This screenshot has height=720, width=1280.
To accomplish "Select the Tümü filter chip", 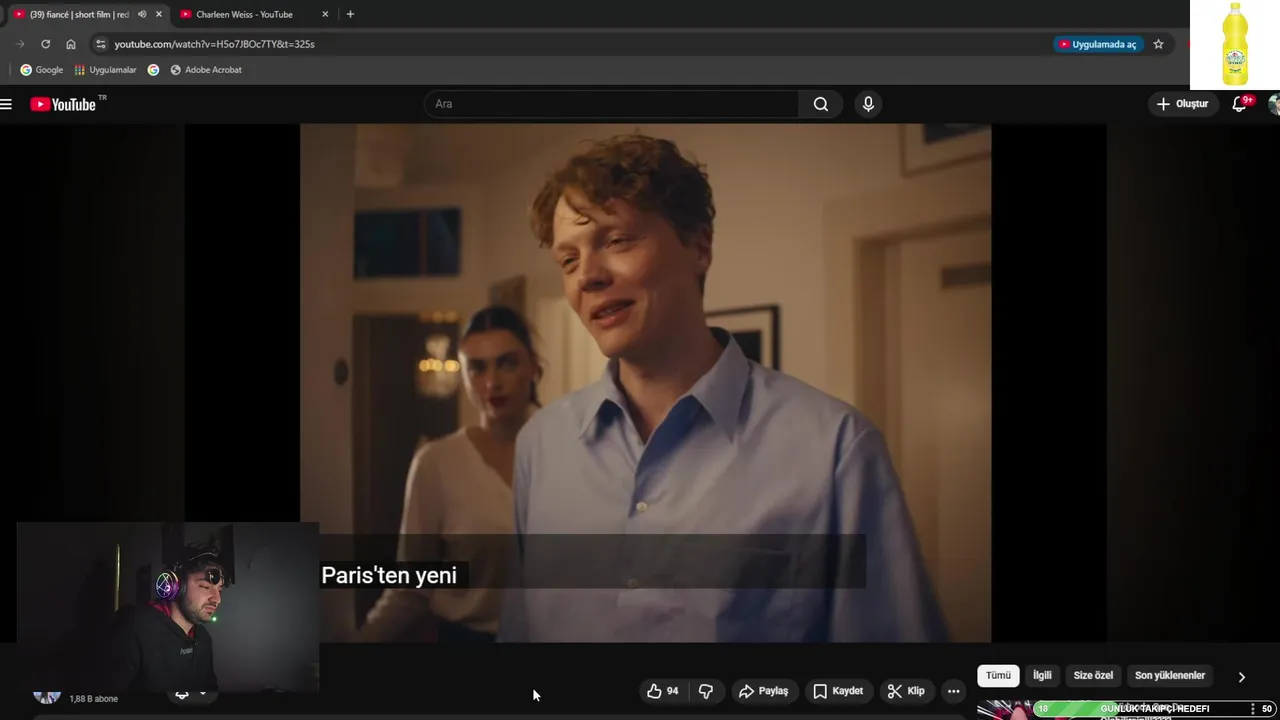I will point(998,676).
